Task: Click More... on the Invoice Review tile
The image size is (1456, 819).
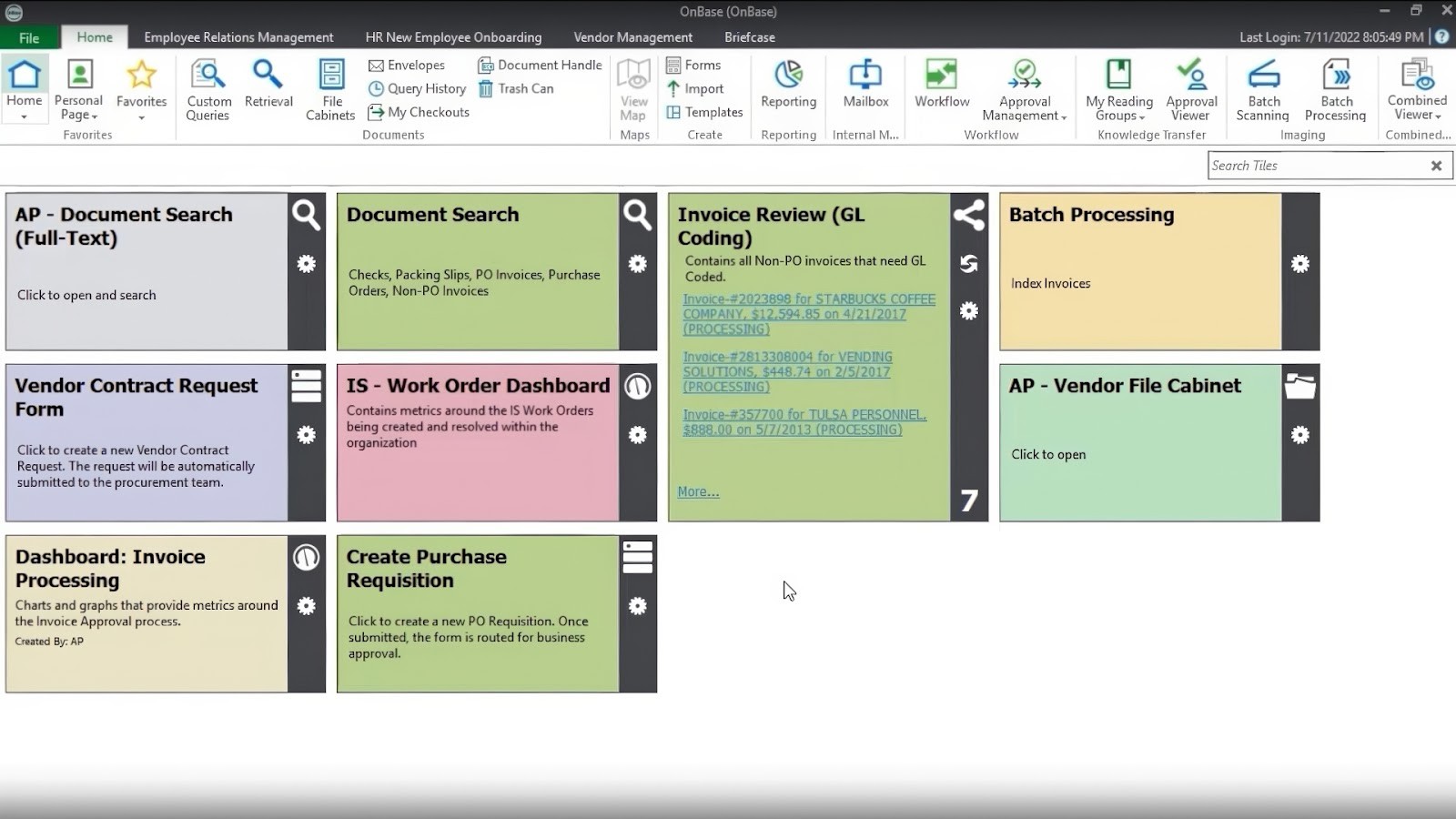Action: click(696, 491)
